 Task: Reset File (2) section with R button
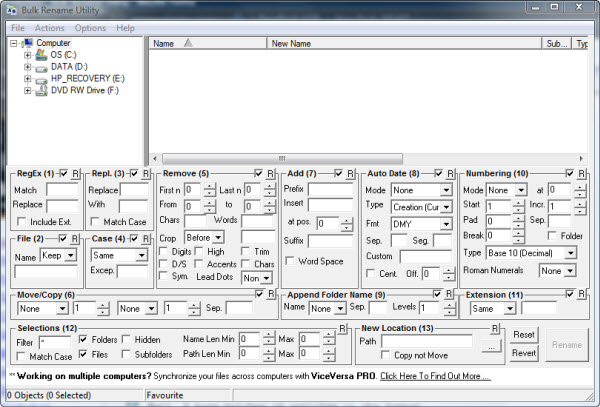click(x=75, y=239)
